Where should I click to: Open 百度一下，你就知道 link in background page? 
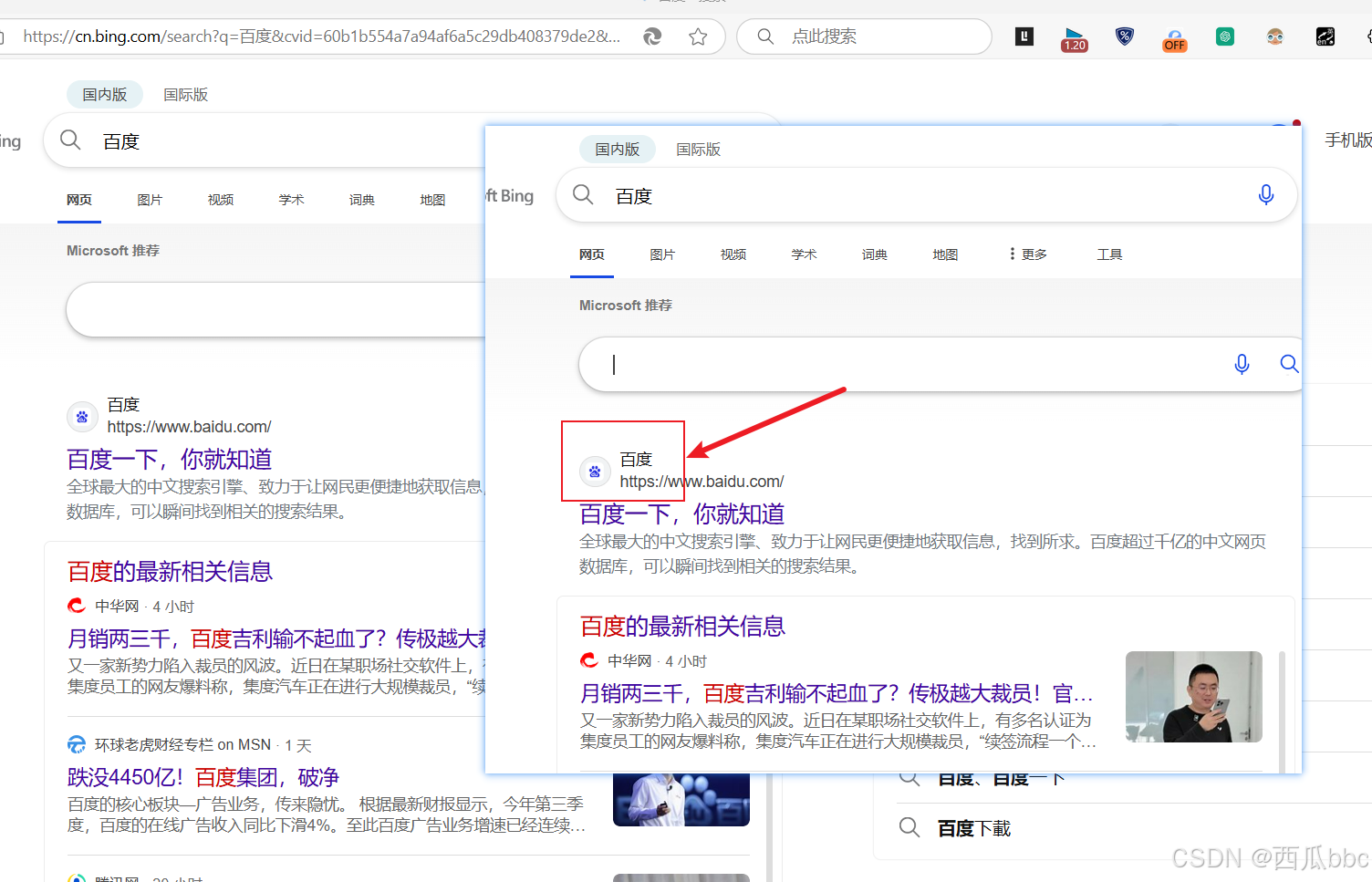tap(170, 459)
